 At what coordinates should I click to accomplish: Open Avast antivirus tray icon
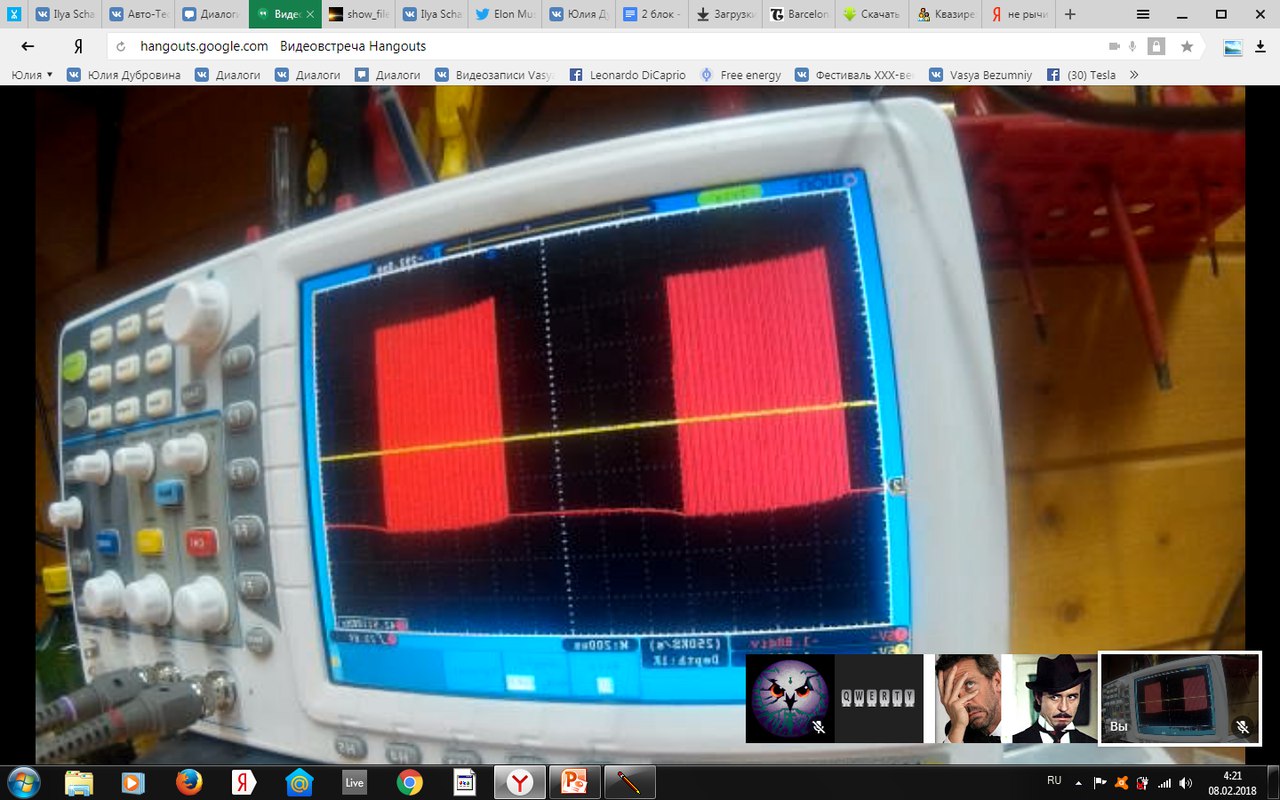click(x=1122, y=782)
